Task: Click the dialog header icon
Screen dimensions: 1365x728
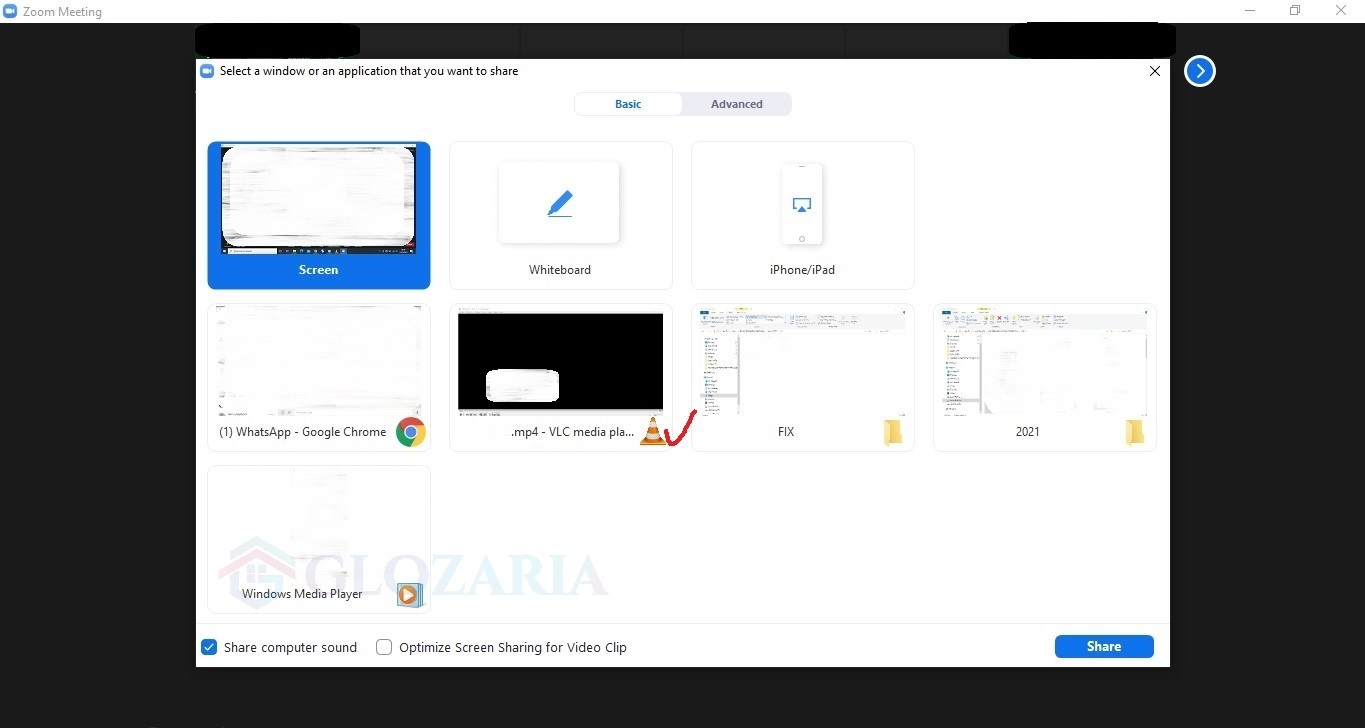Action: tap(206, 70)
